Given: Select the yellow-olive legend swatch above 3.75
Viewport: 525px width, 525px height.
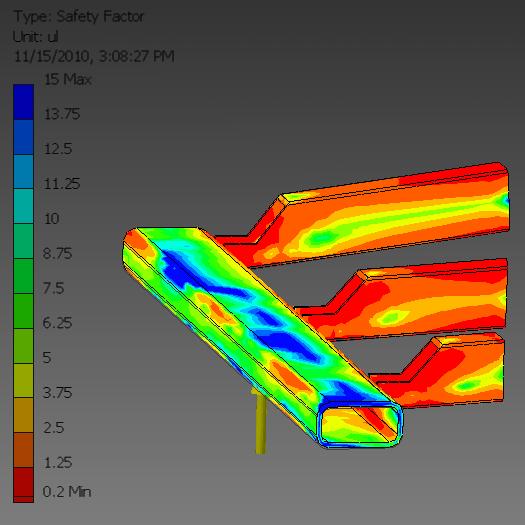Looking at the screenshot, I should (x=23, y=381).
